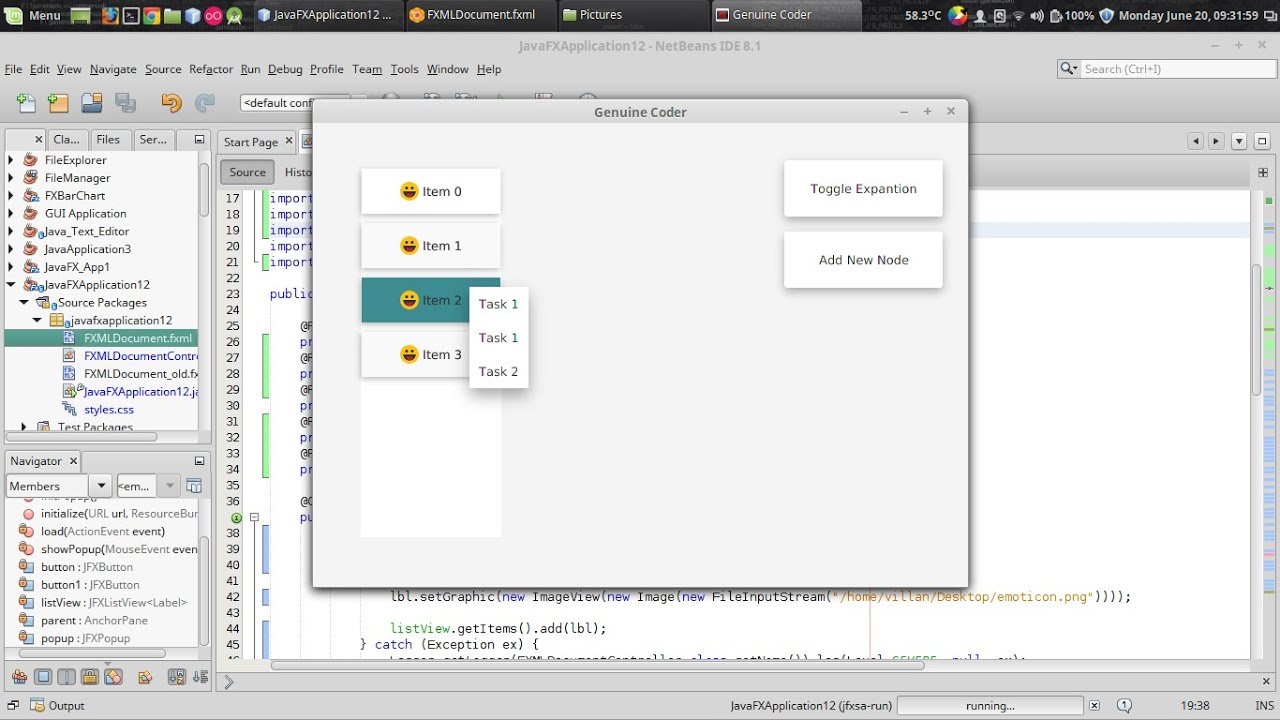1280x720 pixels.
Task: Select styles.css in project tree
Action: pyautogui.click(x=108, y=410)
